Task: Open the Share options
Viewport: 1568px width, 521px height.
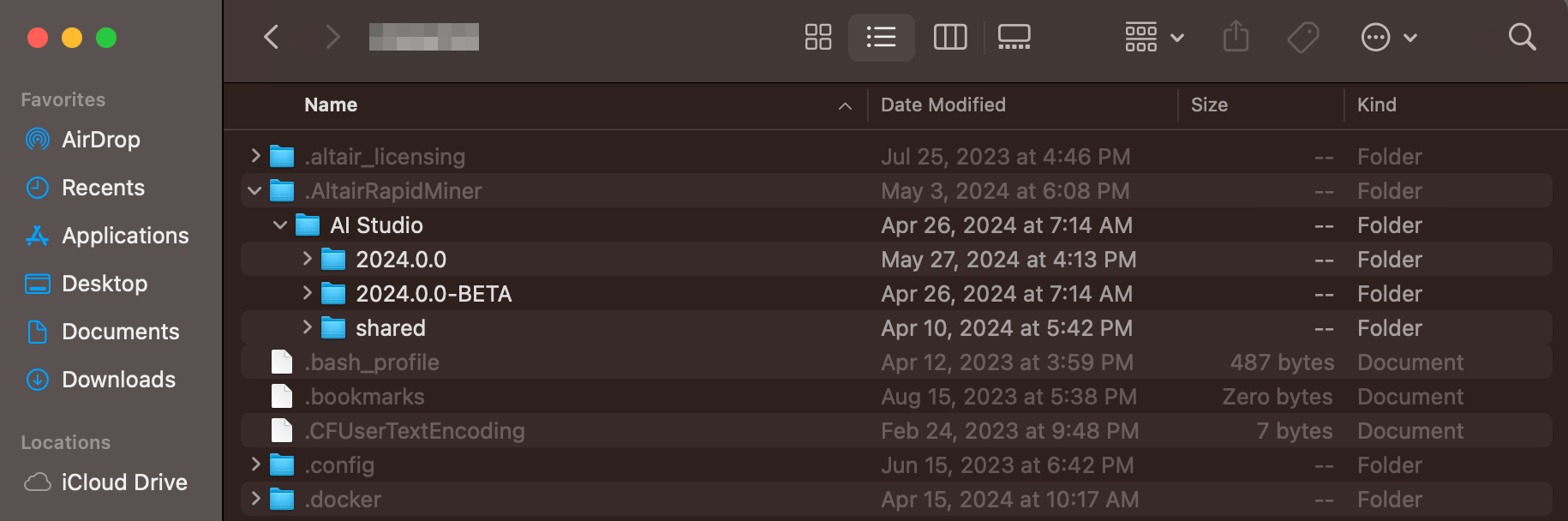Action: (1236, 37)
